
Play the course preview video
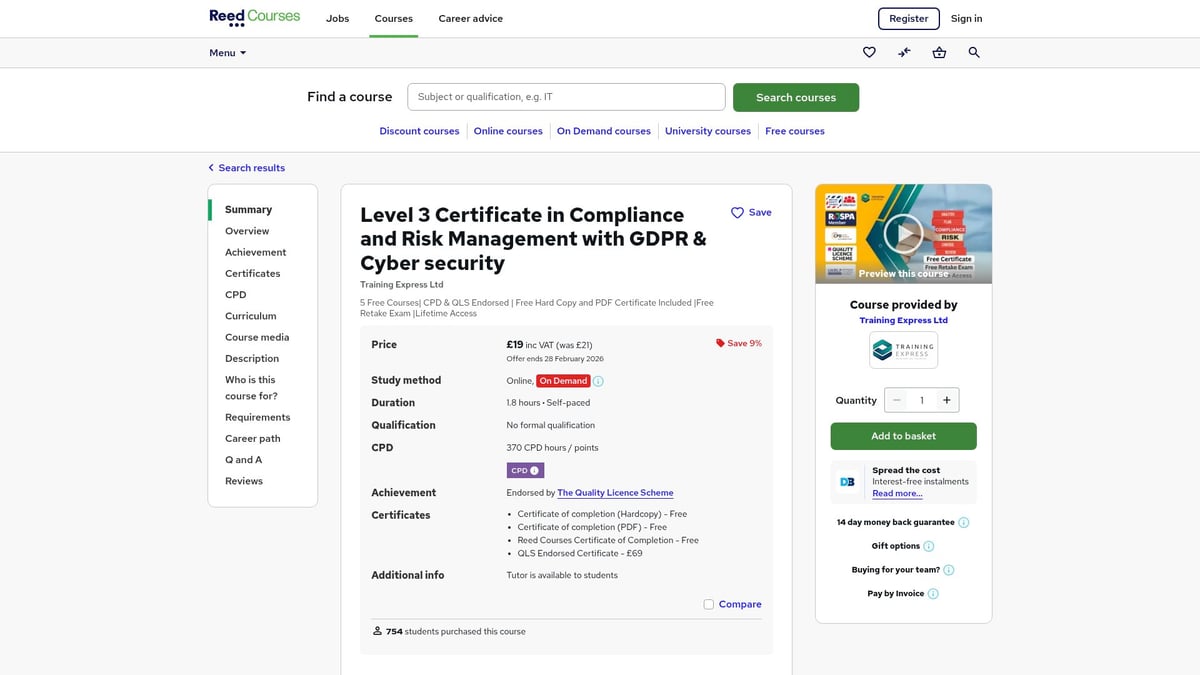pos(903,233)
